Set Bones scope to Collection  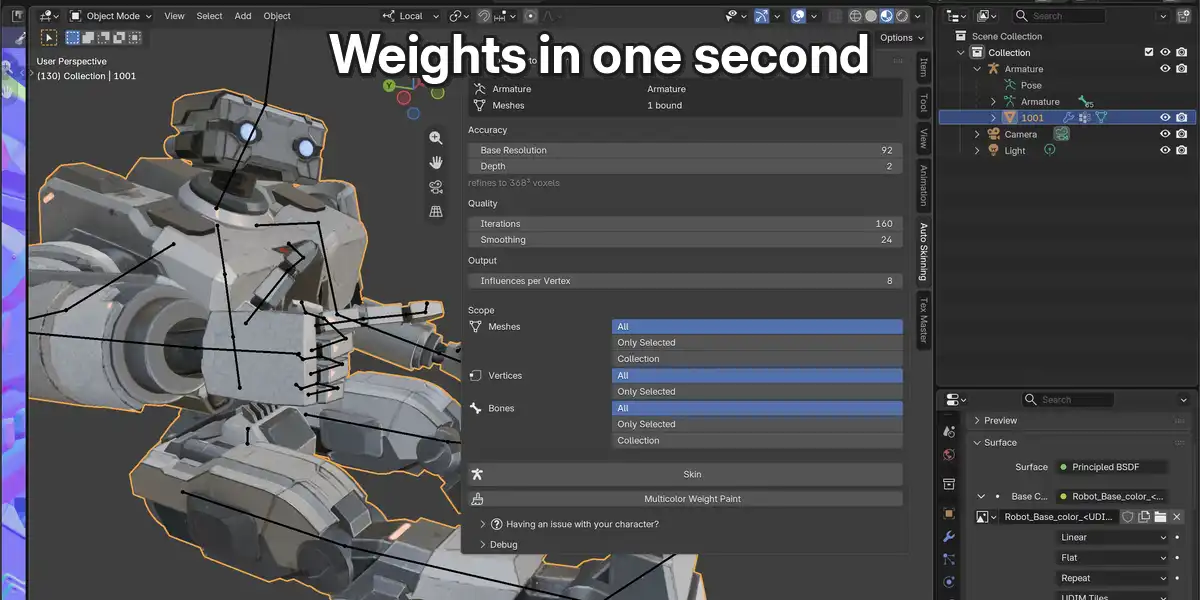click(757, 441)
